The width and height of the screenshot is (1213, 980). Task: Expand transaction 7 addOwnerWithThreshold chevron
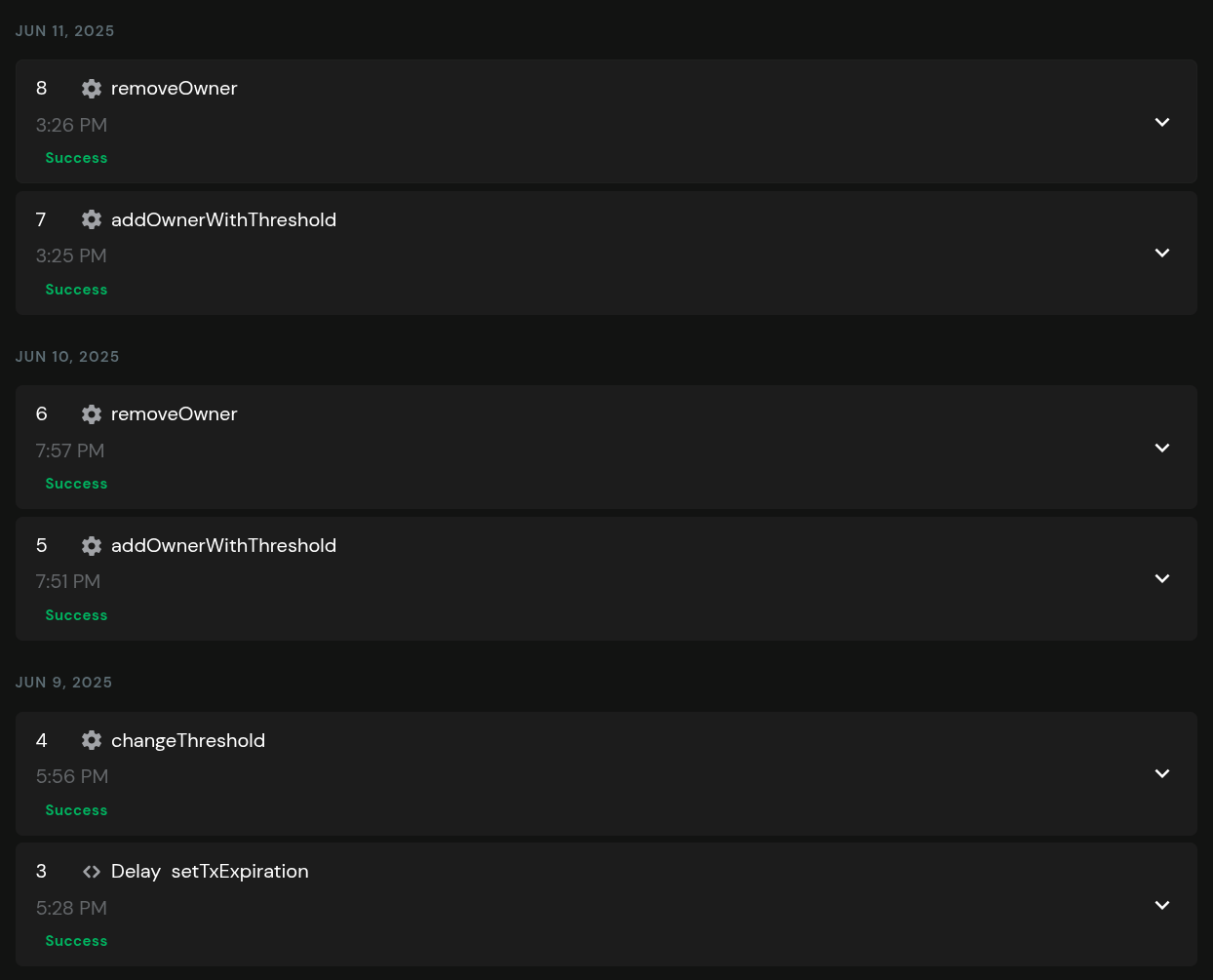pos(1161,253)
